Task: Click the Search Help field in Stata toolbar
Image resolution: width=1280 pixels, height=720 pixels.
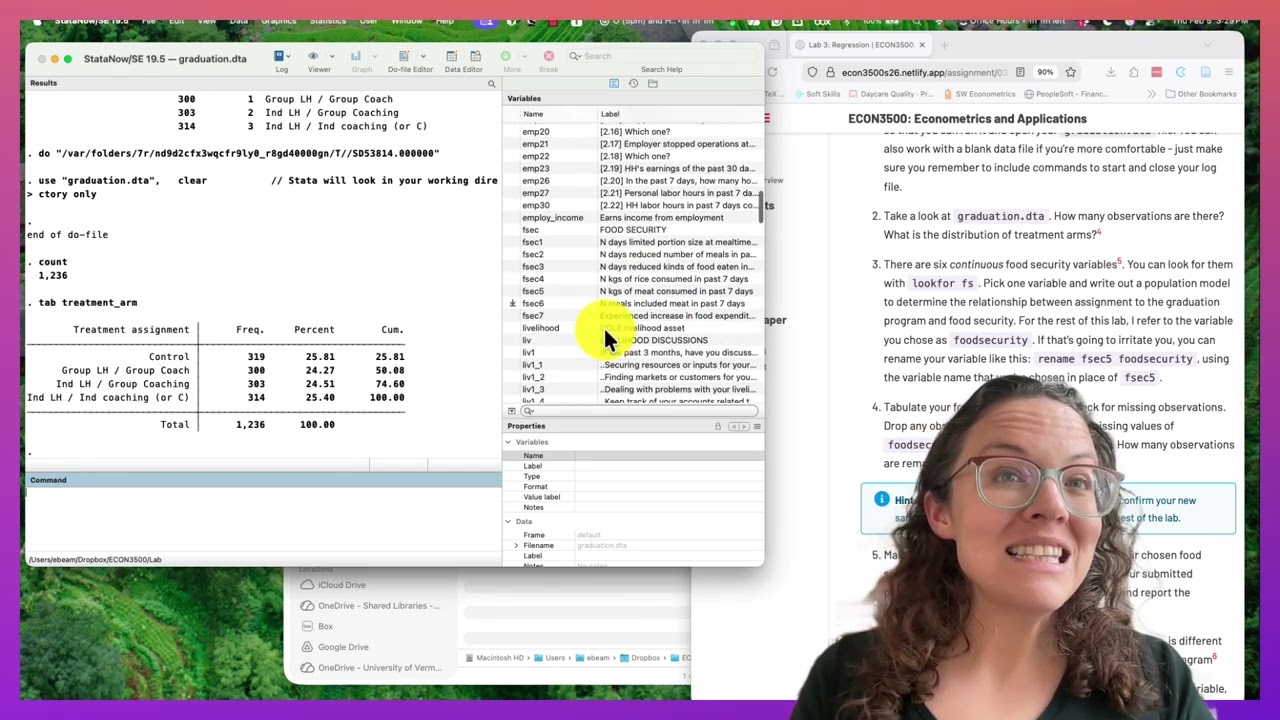Action: [661, 56]
